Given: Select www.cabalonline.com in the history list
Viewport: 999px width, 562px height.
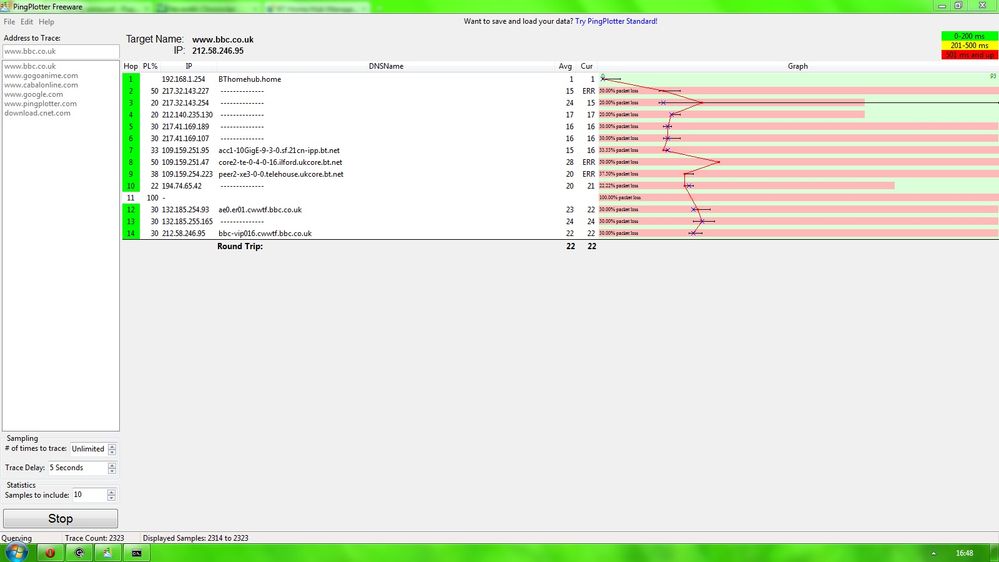Looking at the screenshot, I should [41, 85].
